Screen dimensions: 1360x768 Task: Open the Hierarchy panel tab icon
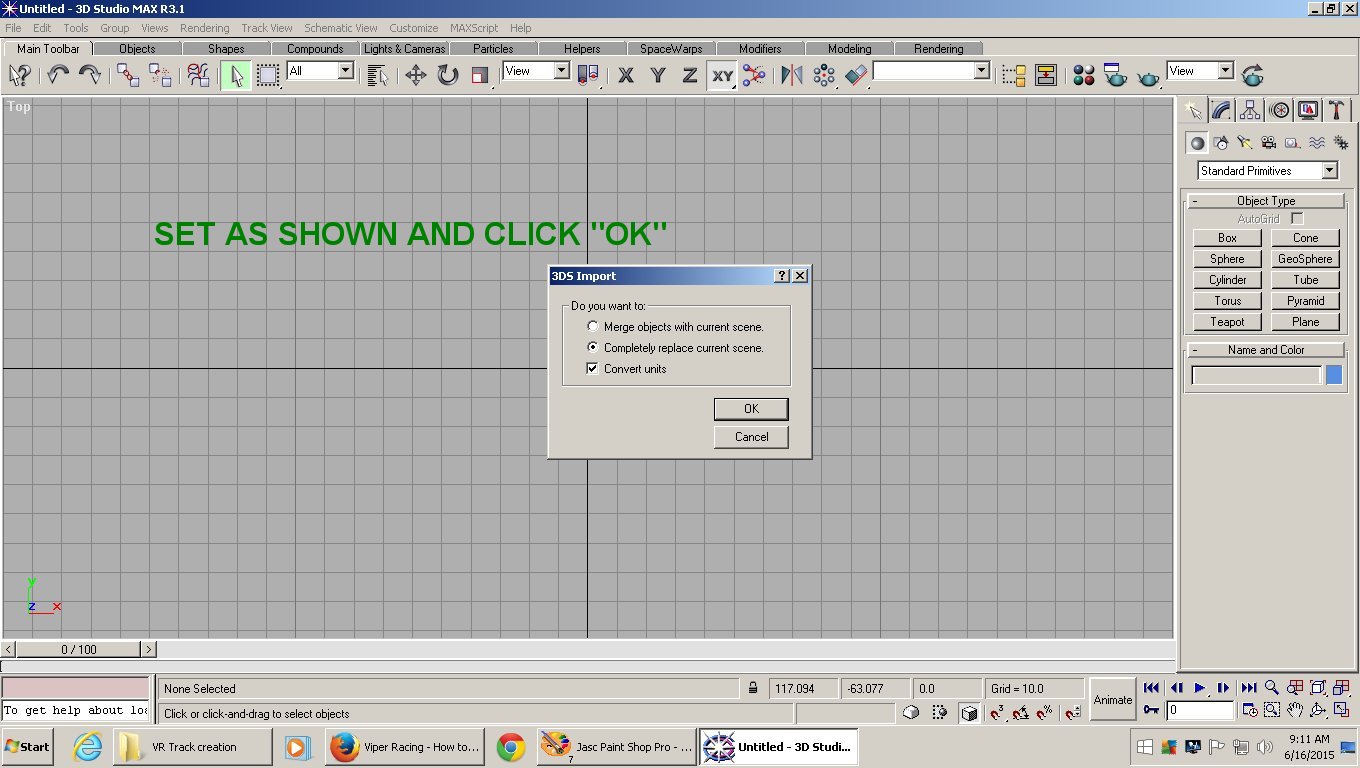pos(1250,110)
